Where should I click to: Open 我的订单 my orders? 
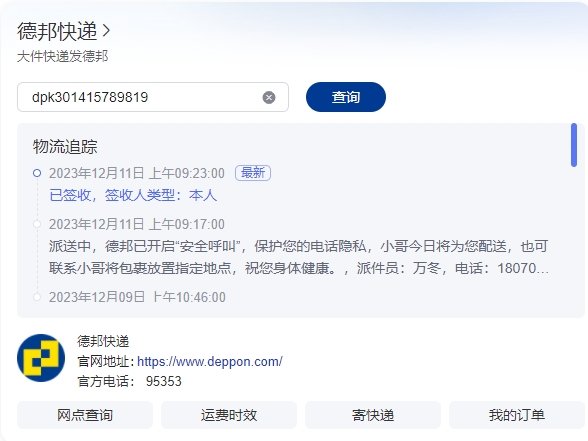tap(517, 415)
